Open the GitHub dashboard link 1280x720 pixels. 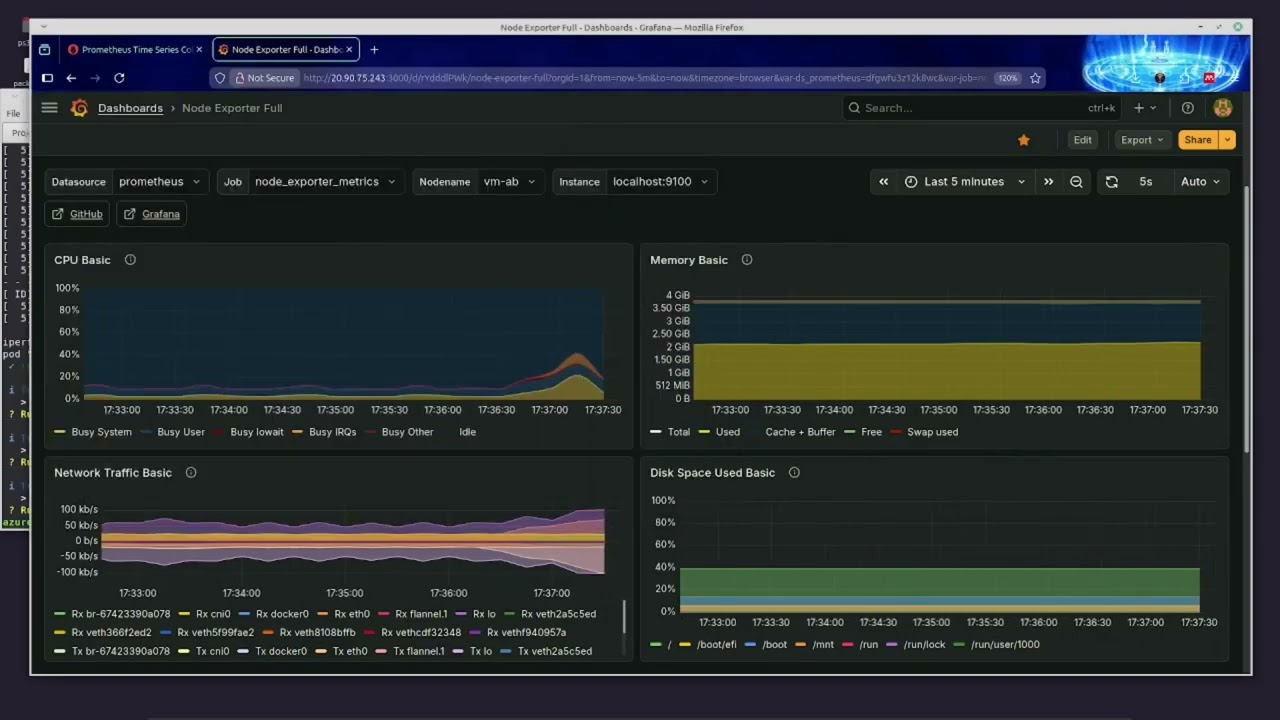(x=78, y=214)
